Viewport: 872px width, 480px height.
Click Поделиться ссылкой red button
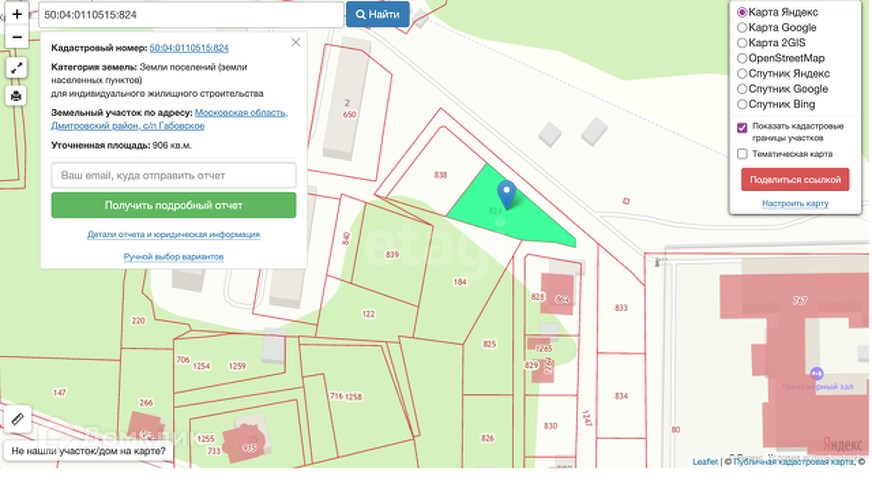pos(795,180)
